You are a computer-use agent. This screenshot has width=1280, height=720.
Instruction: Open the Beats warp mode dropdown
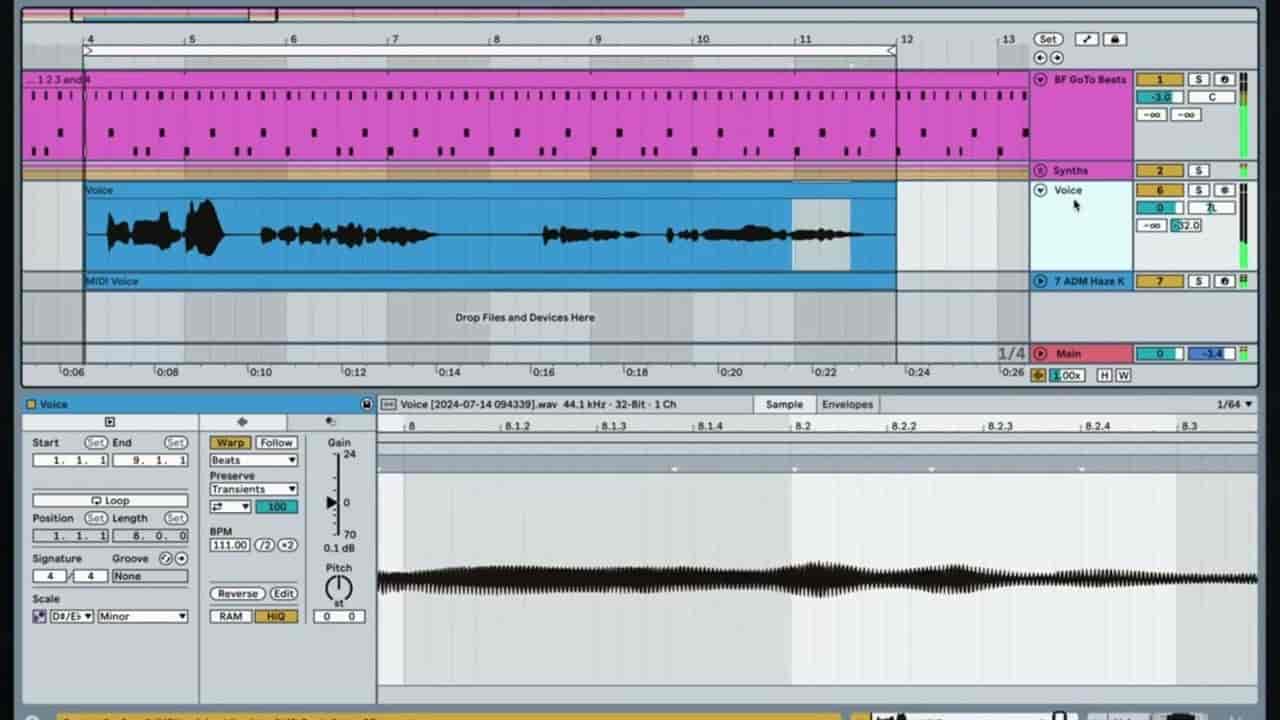[253, 460]
